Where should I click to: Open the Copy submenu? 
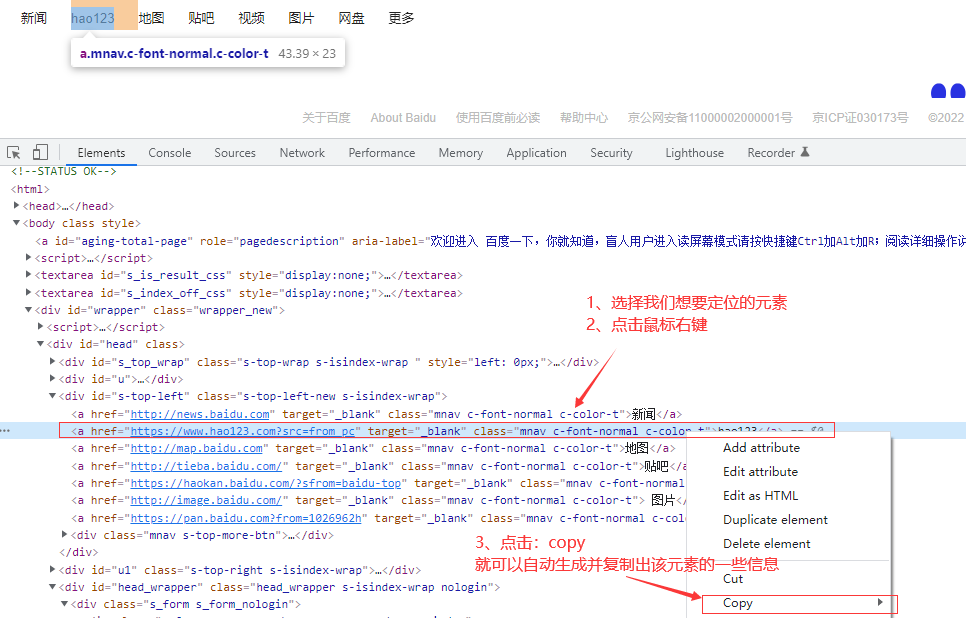pos(800,604)
